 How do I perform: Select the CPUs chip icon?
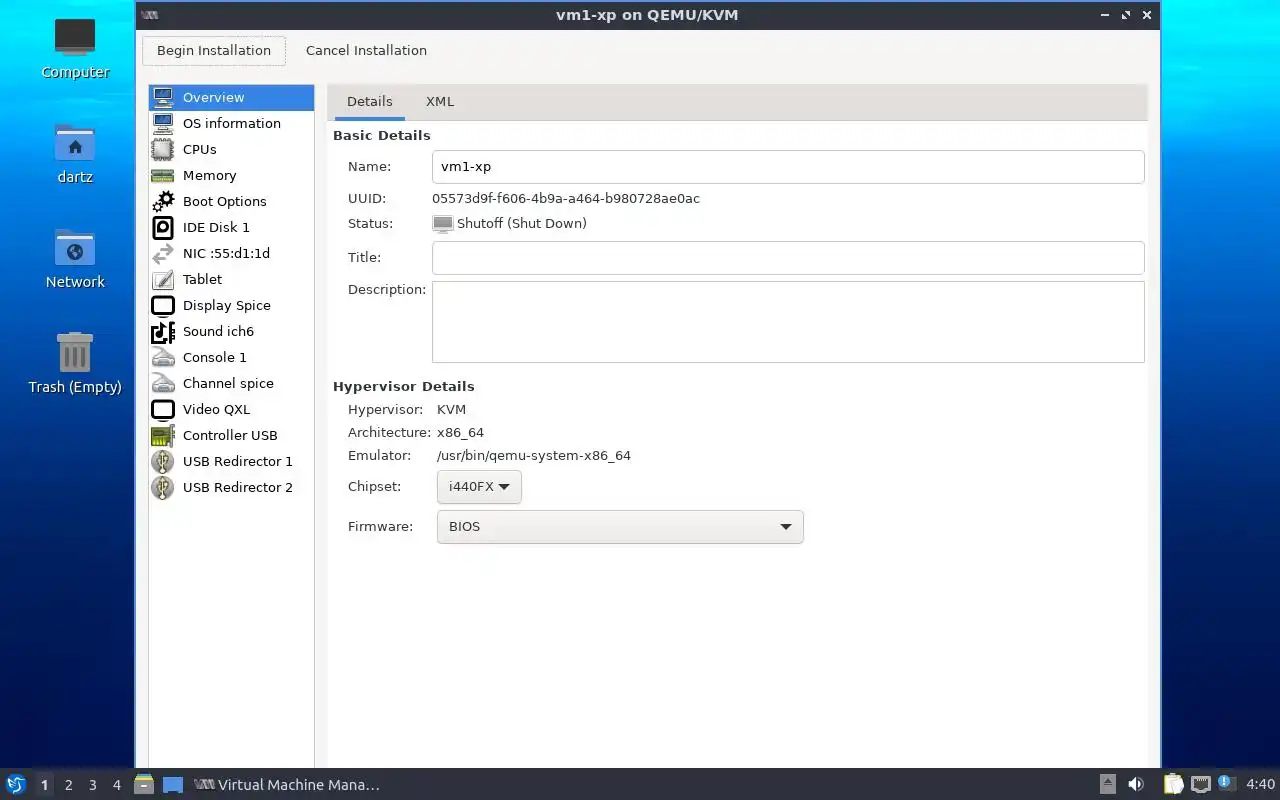163,149
